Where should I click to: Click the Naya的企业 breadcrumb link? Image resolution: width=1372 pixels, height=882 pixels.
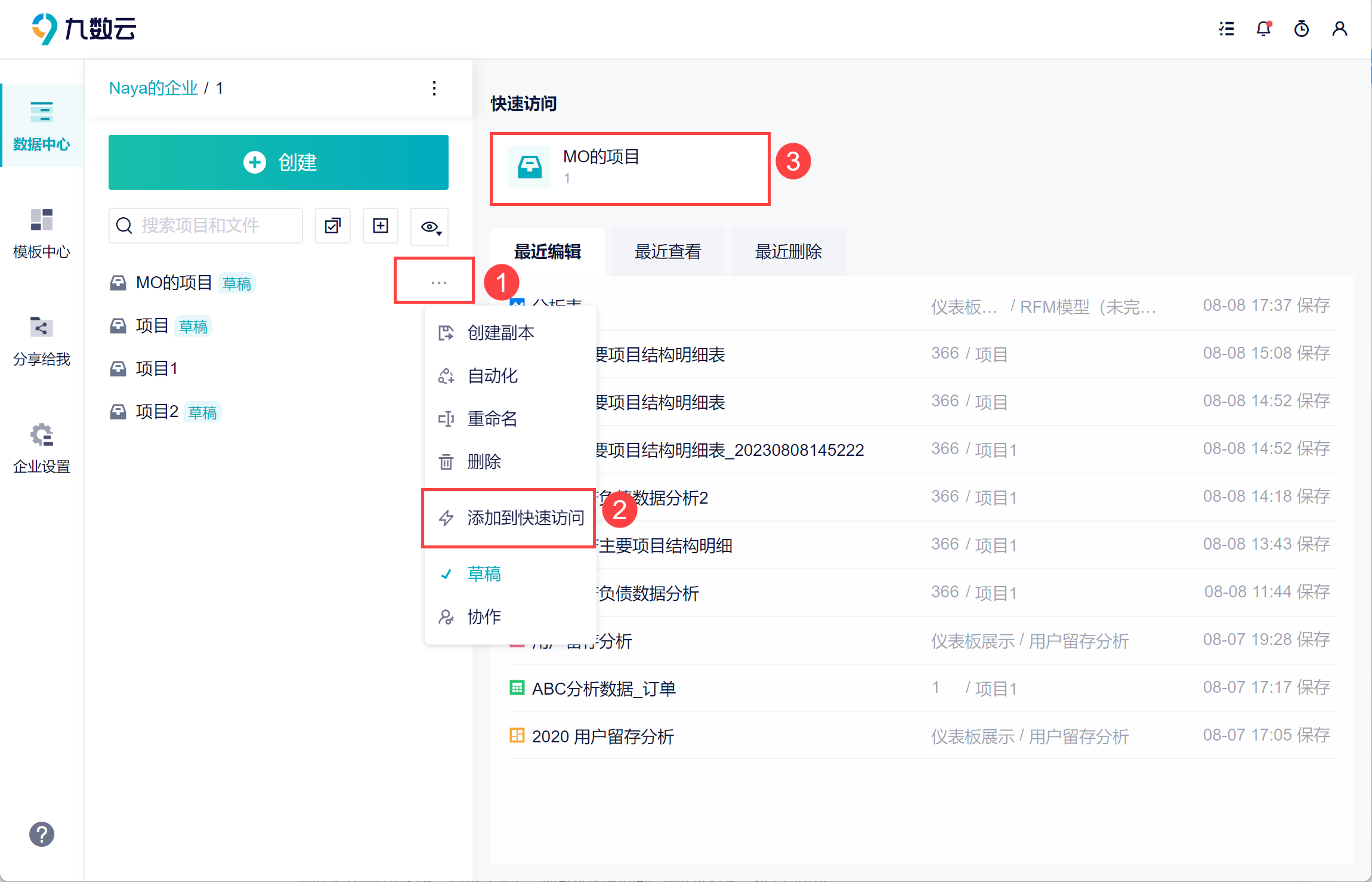pyautogui.click(x=153, y=88)
